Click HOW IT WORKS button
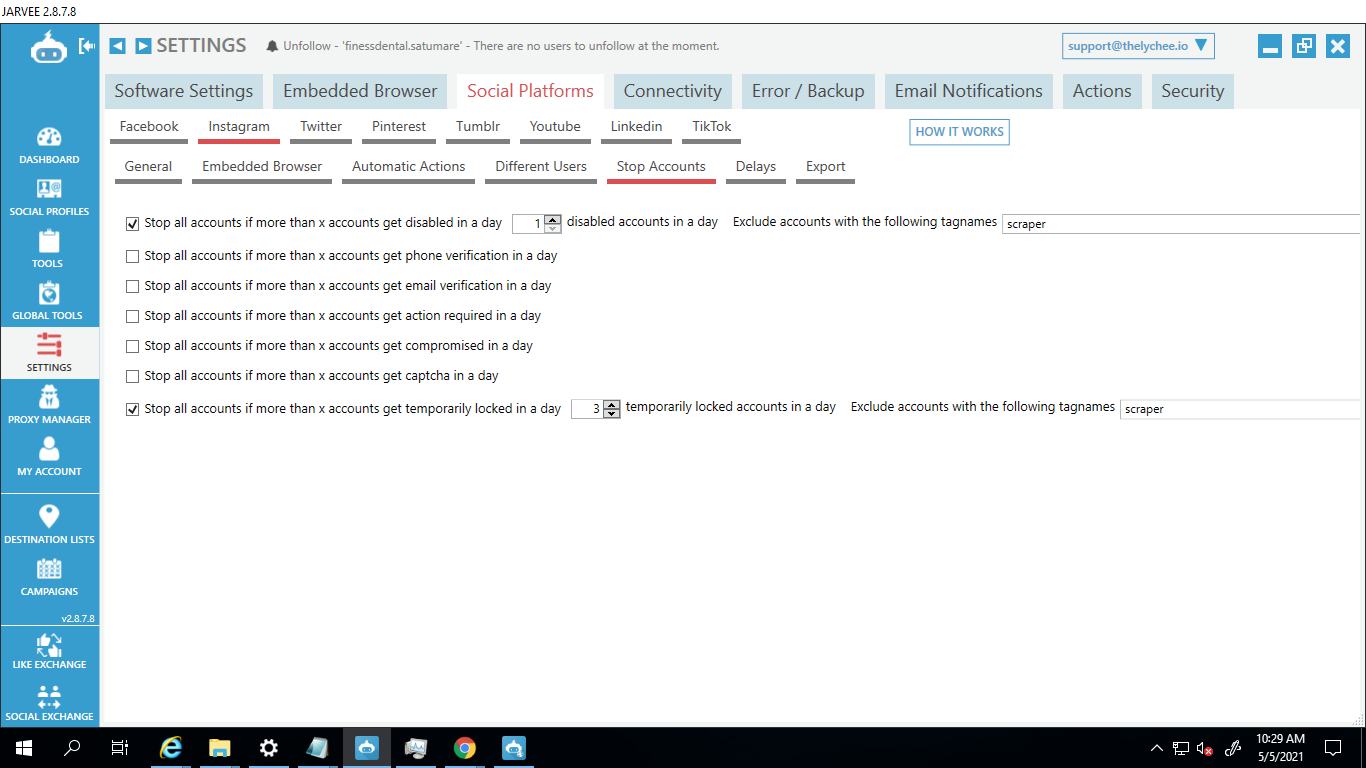Viewport: 1366px width, 768px height. point(959,132)
